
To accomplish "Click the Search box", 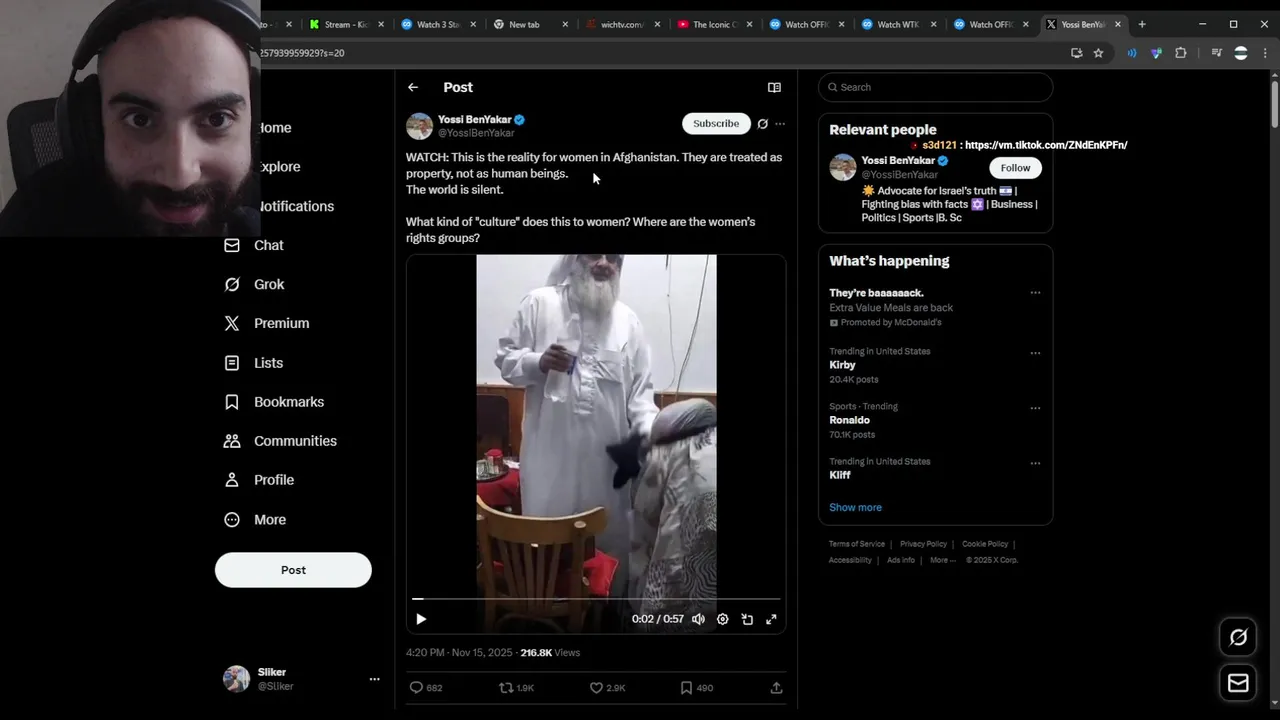I will click(936, 87).
